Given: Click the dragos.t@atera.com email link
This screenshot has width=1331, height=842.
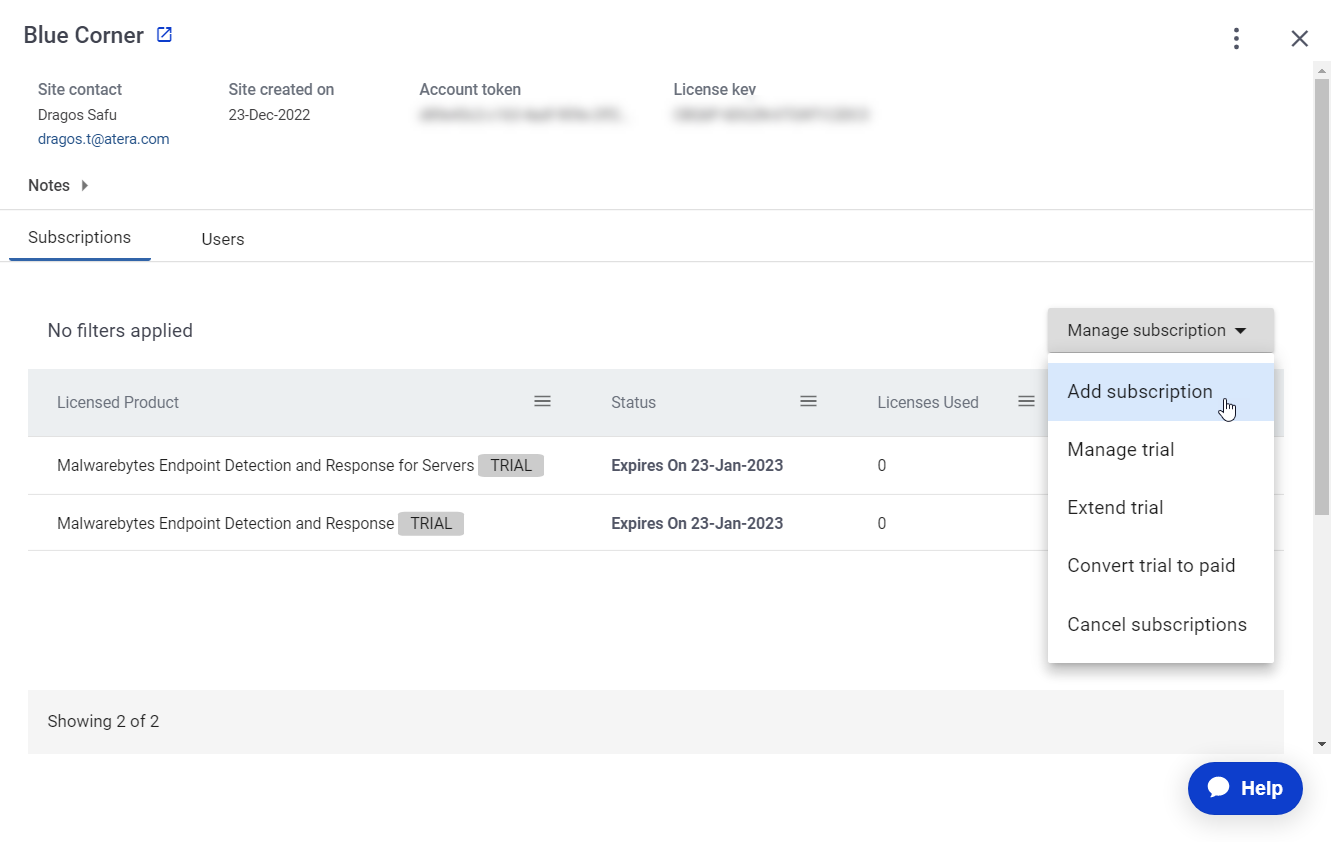Looking at the screenshot, I should pos(104,139).
